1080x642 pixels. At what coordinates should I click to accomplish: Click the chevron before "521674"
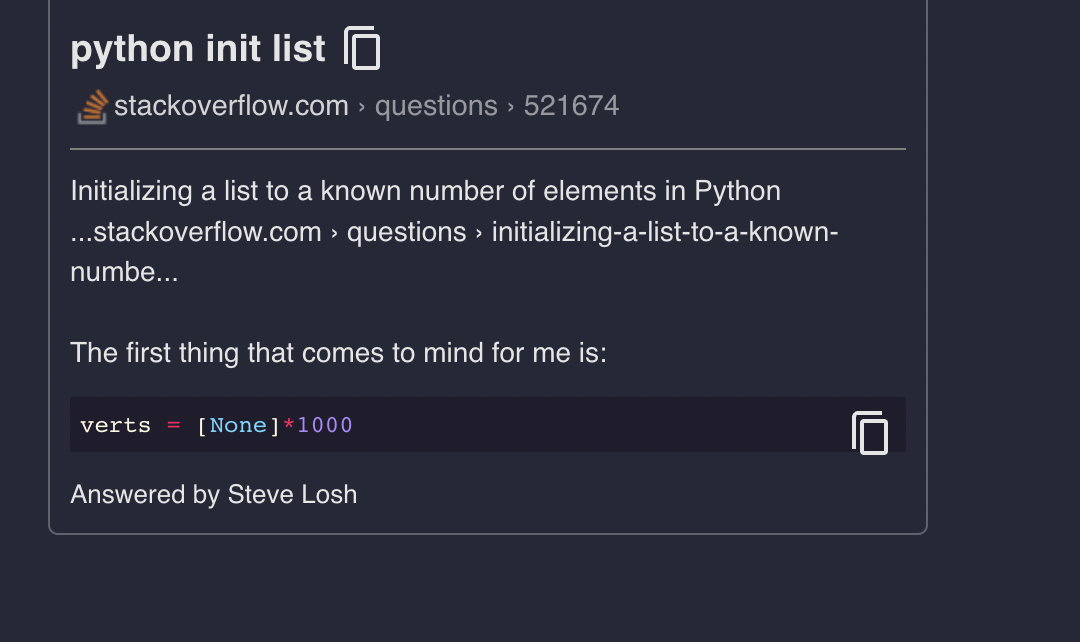point(511,107)
